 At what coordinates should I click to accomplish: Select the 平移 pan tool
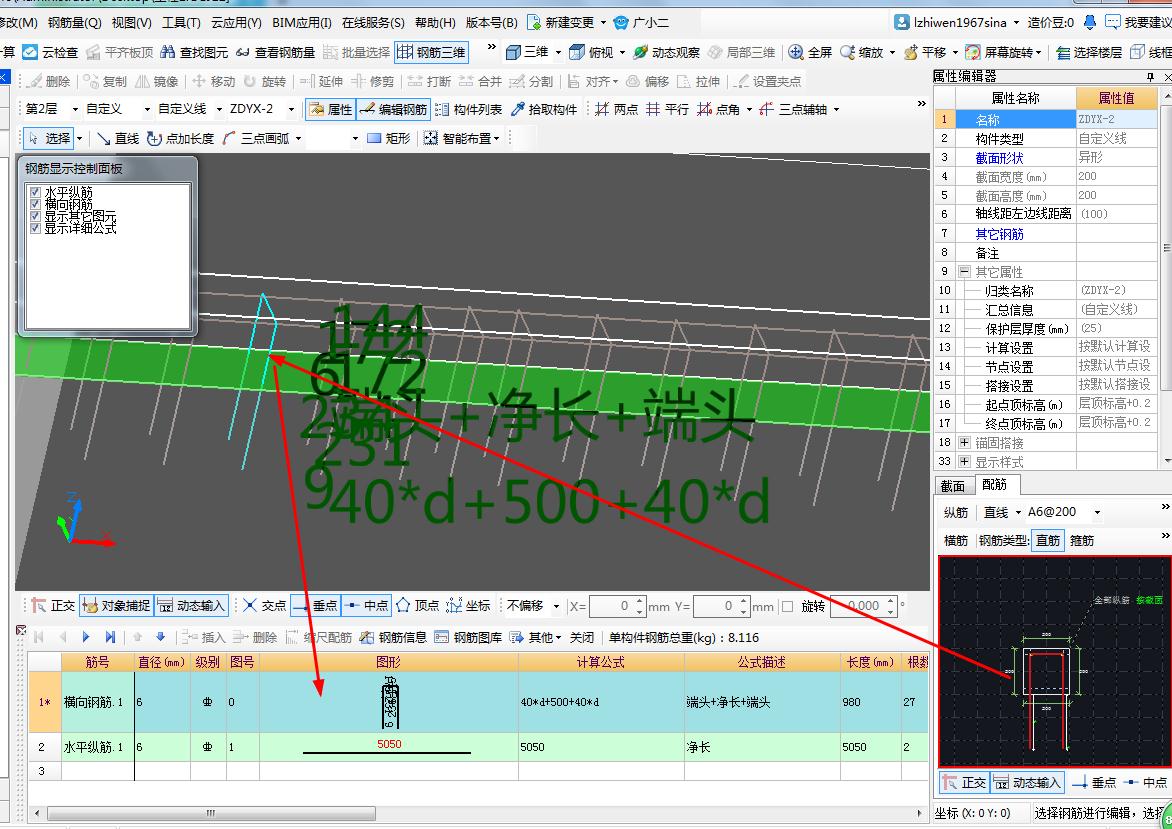pyautogui.click(x=925, y=52)
